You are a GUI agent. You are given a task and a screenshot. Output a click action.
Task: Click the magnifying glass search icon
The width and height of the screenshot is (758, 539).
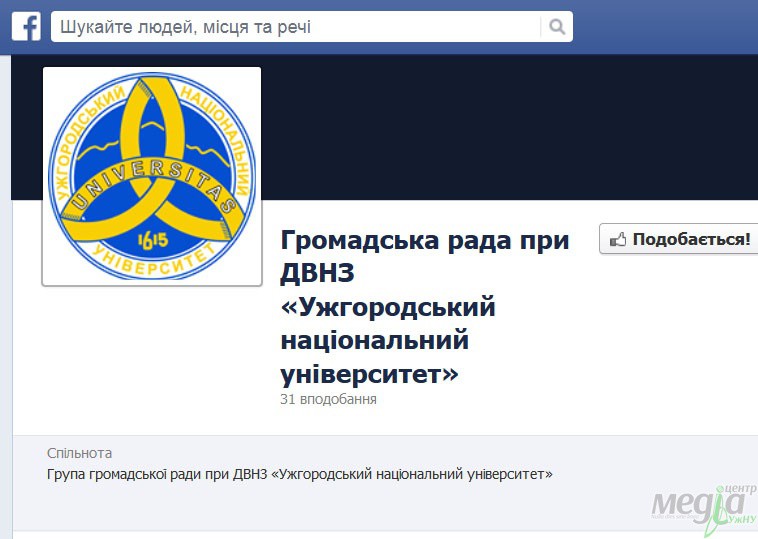557,27
